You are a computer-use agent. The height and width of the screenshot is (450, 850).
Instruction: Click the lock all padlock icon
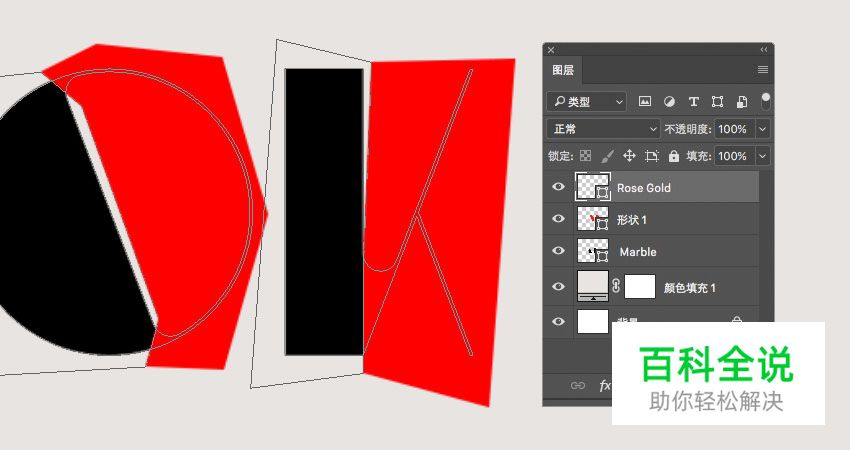coord(674,156)
